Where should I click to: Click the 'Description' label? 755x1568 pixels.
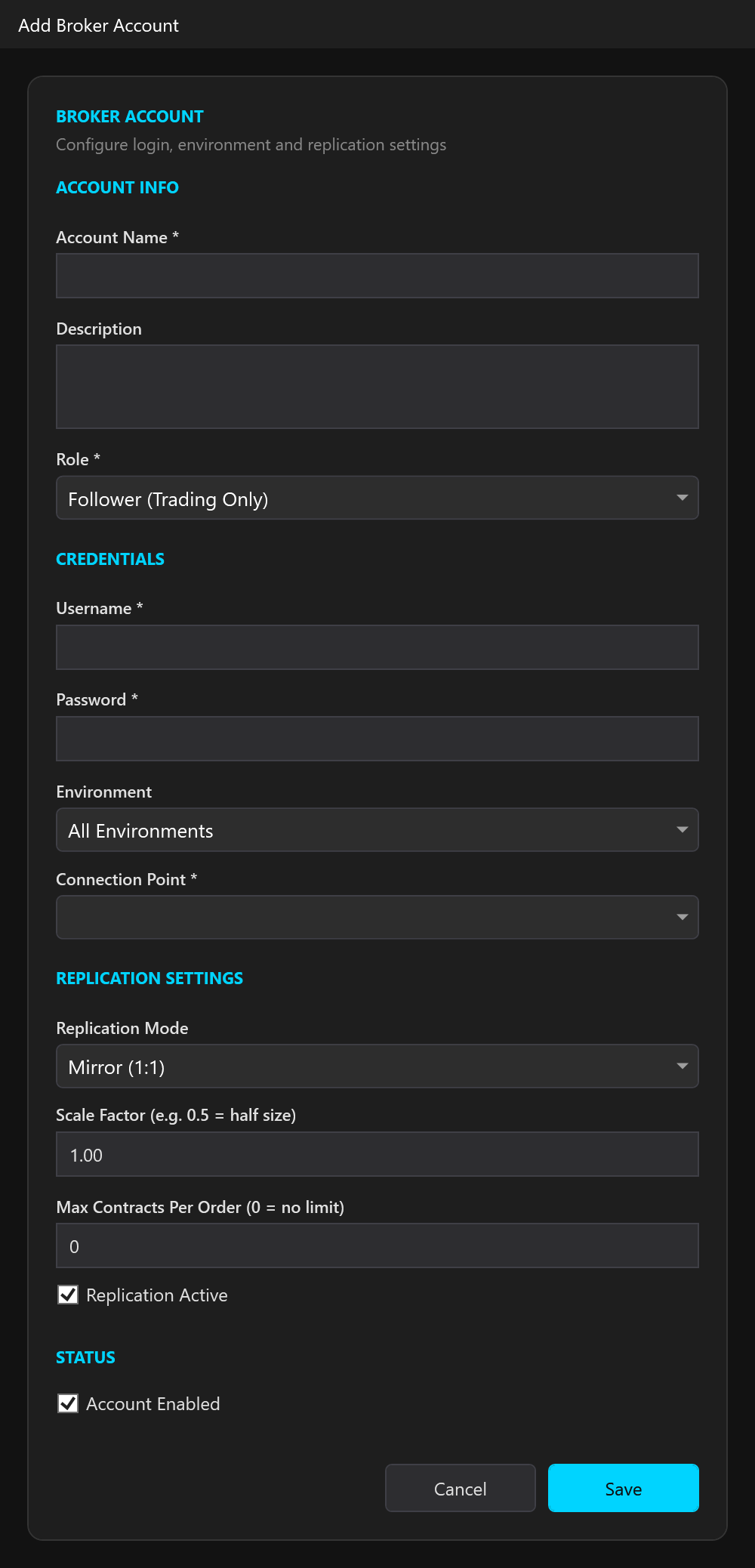point(99,329)
